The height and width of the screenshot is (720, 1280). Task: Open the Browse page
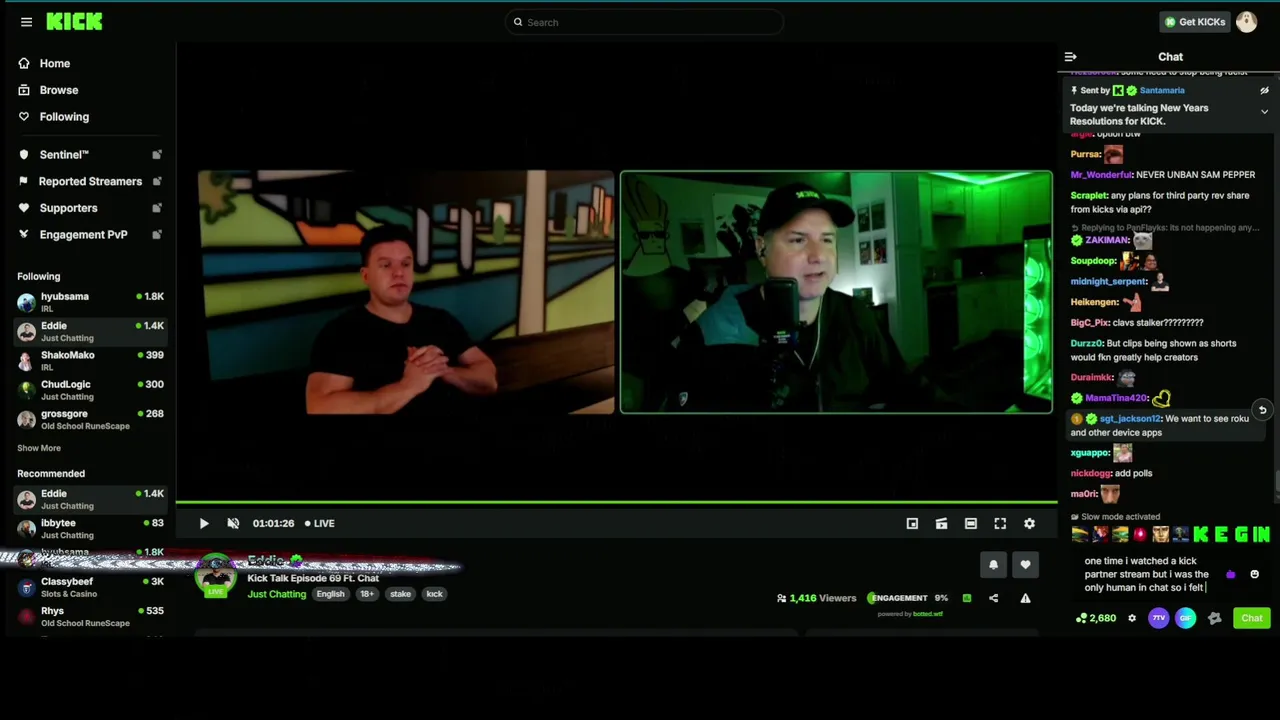coord(59,90)
